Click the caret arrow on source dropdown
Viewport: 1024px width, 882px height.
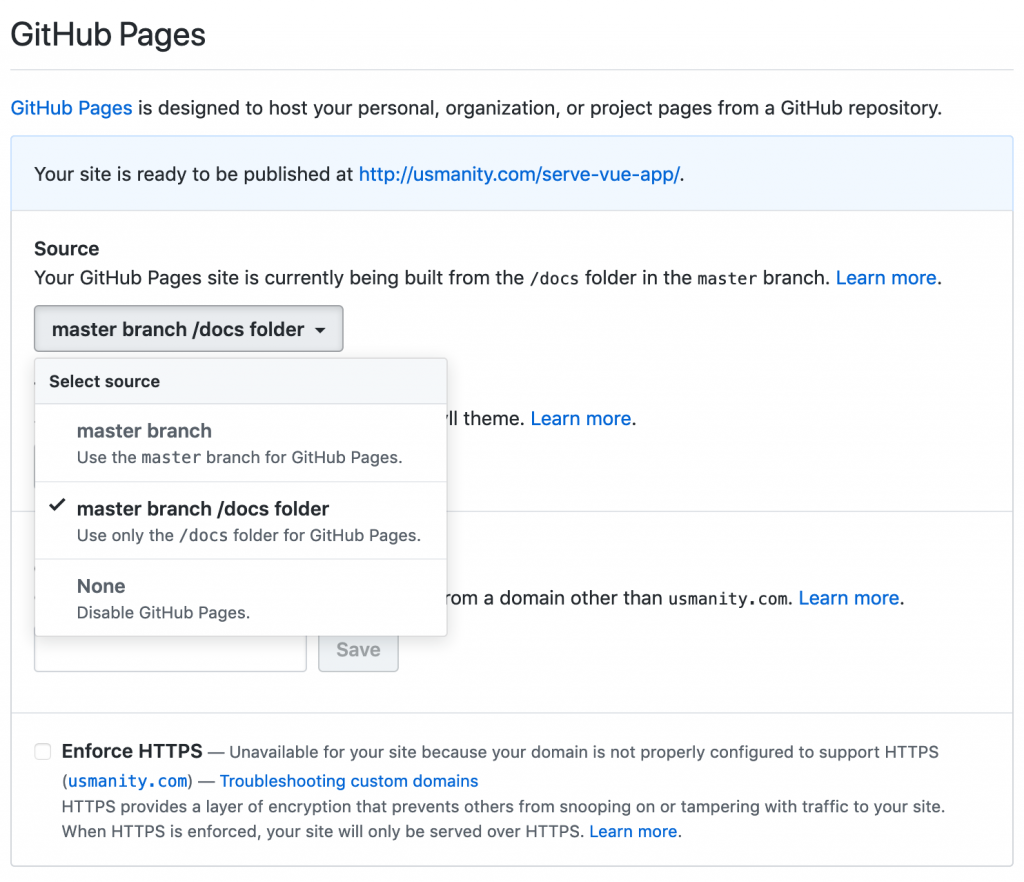(x=320, y=330)
